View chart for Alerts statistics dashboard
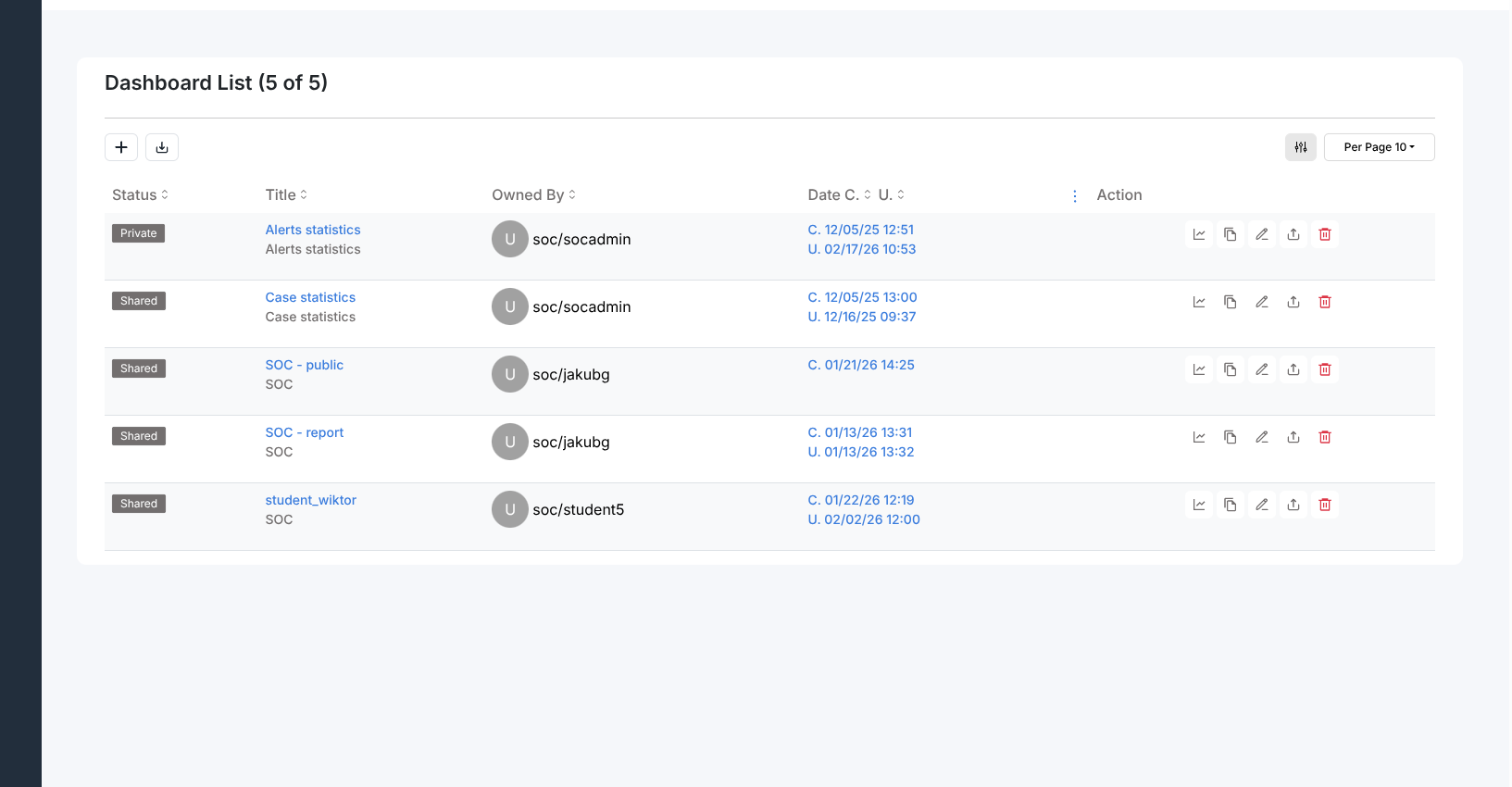 (x=1199, y=234)
